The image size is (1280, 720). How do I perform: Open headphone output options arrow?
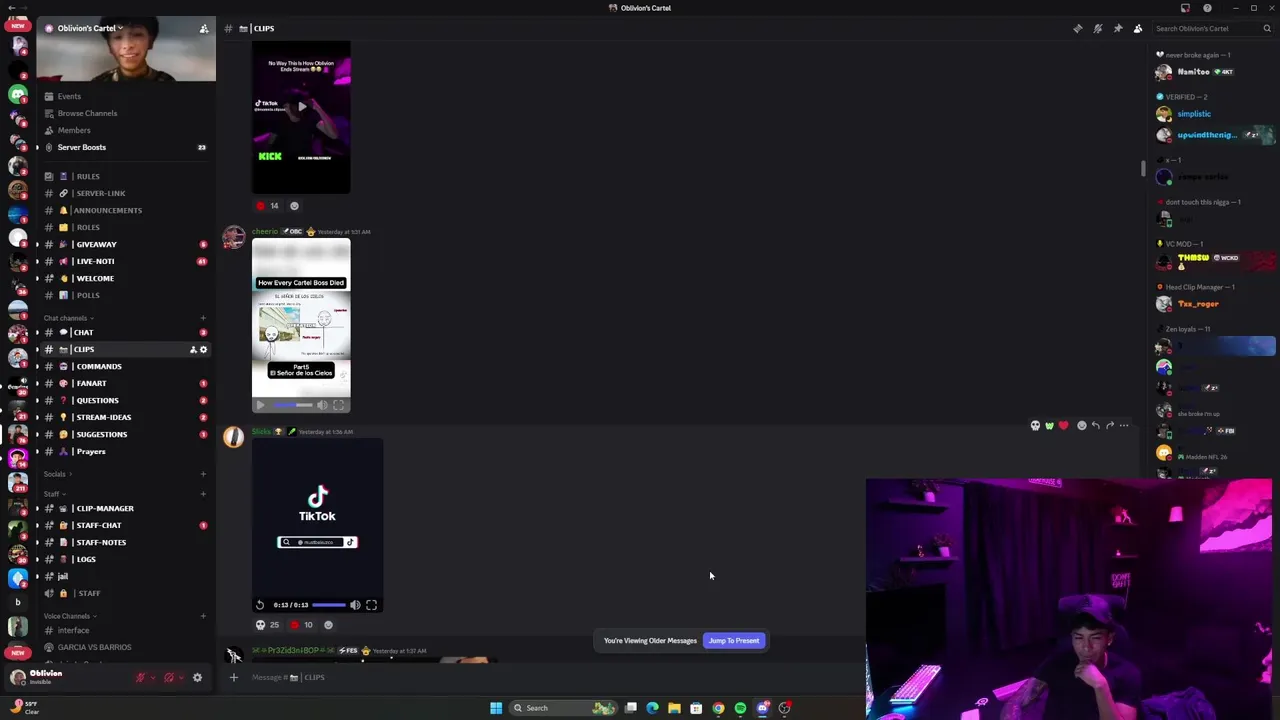(x=180, y=677)
